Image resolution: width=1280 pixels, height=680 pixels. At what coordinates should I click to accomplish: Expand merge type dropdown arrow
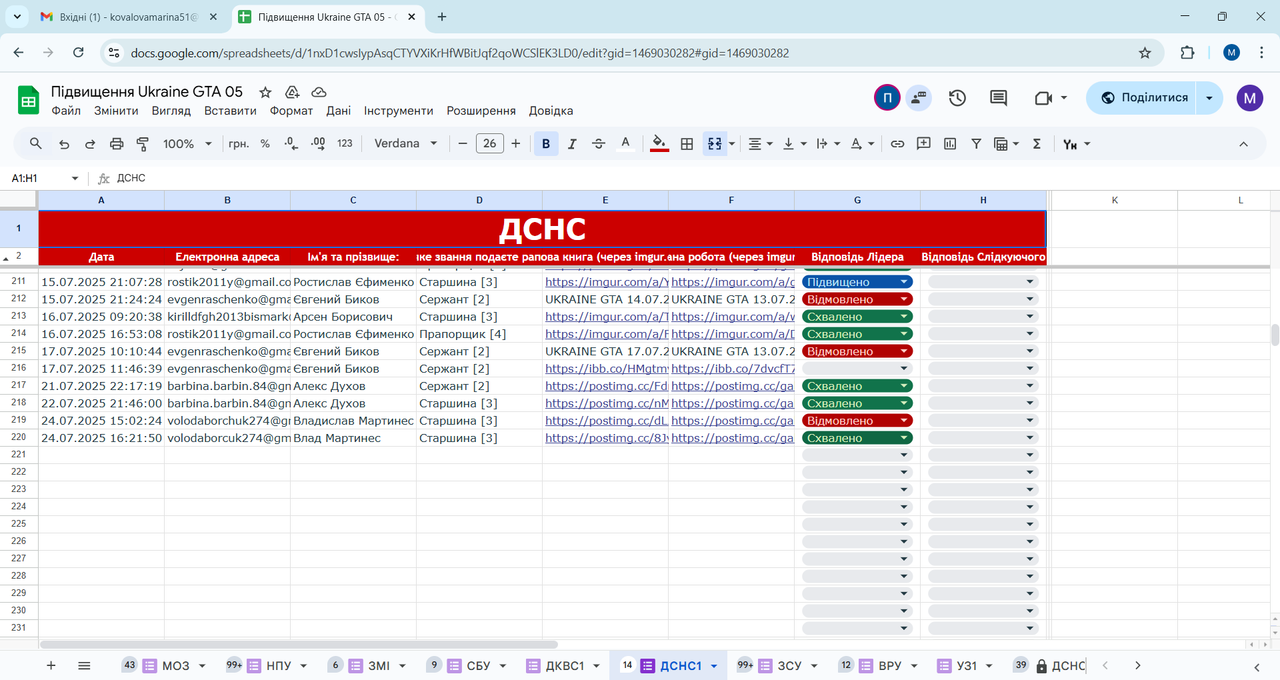pos(732,144)
